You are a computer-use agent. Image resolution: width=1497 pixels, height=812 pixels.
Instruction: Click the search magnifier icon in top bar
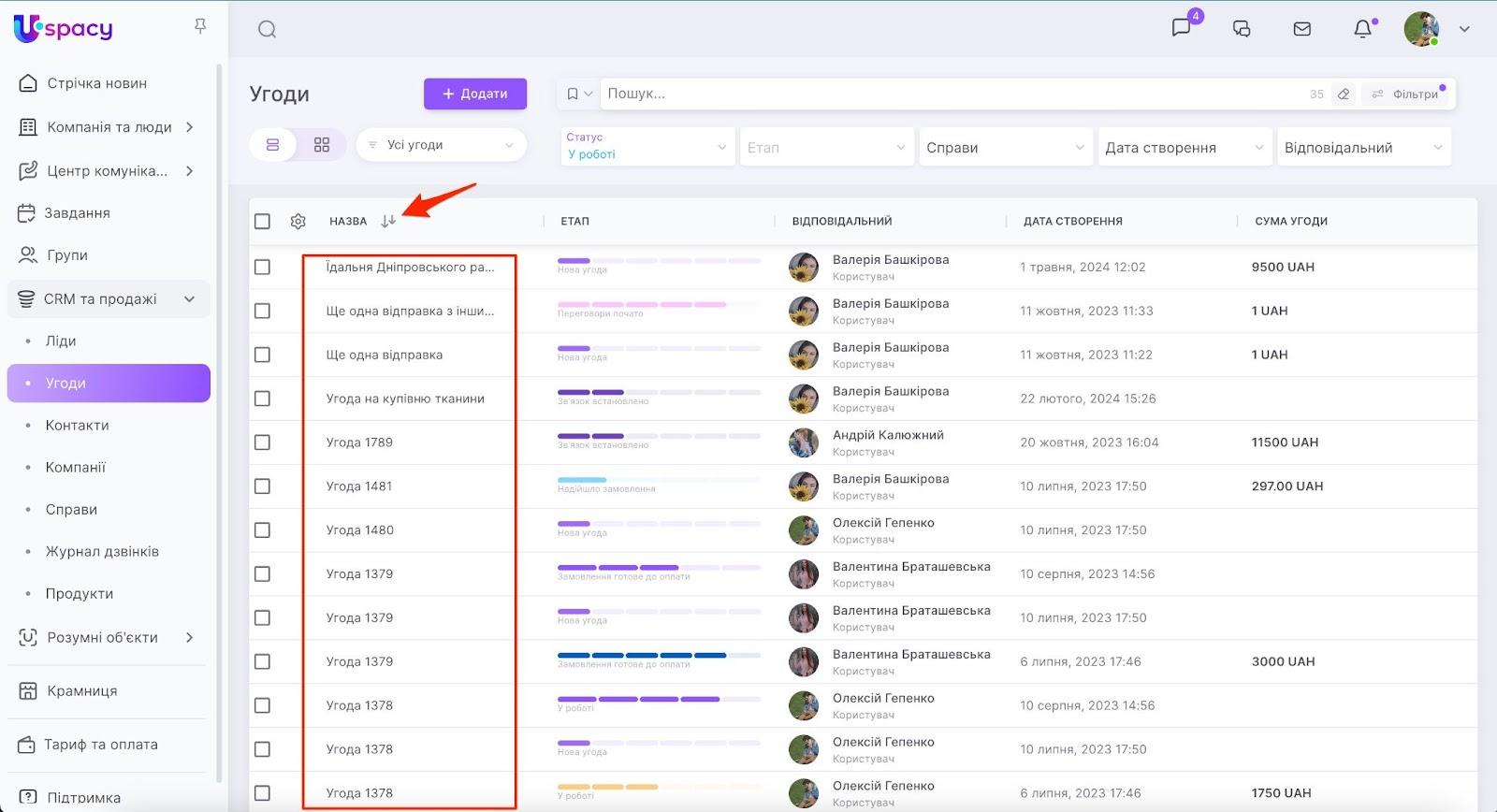(267, 29)
